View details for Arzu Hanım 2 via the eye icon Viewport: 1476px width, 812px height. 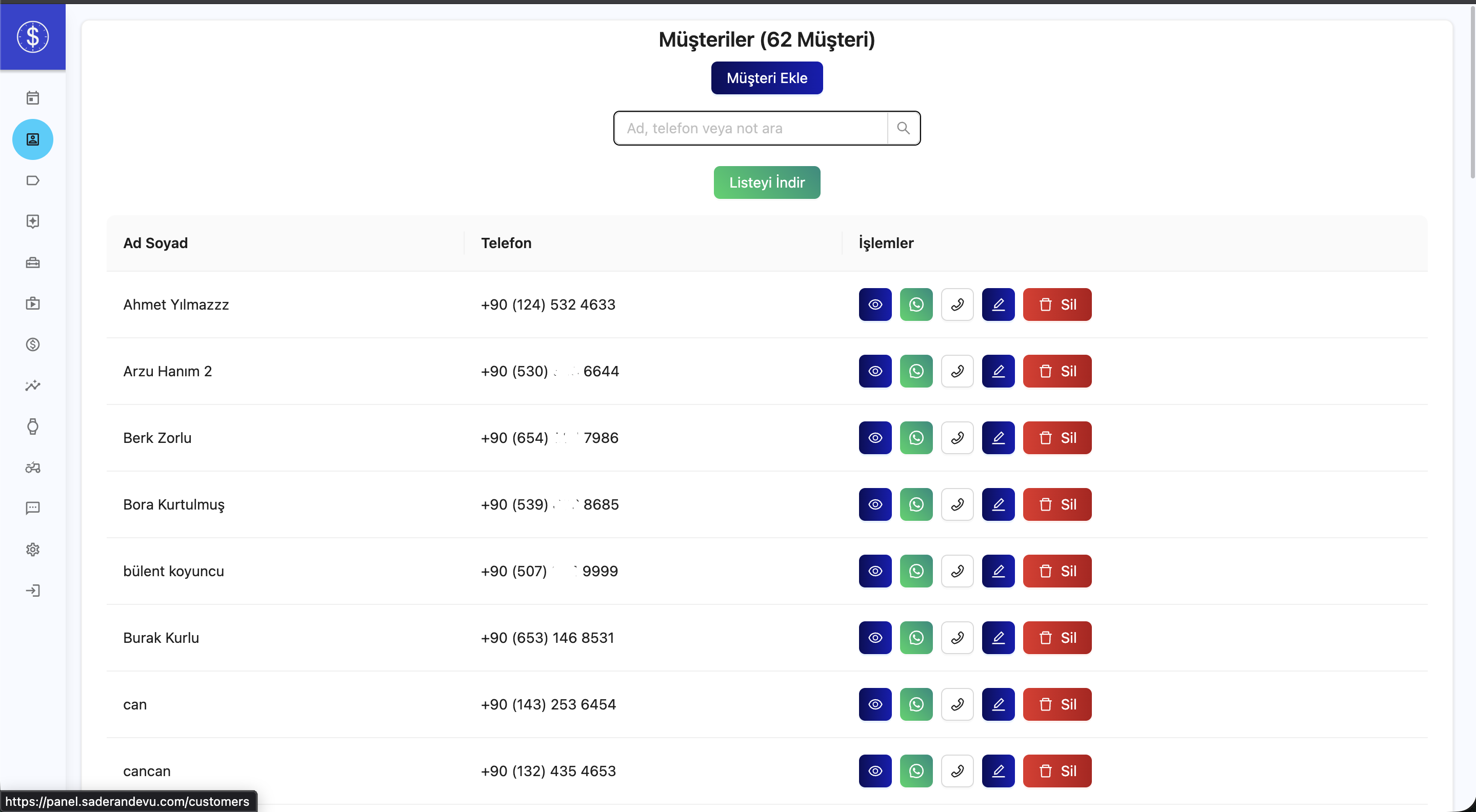[874, 371]
